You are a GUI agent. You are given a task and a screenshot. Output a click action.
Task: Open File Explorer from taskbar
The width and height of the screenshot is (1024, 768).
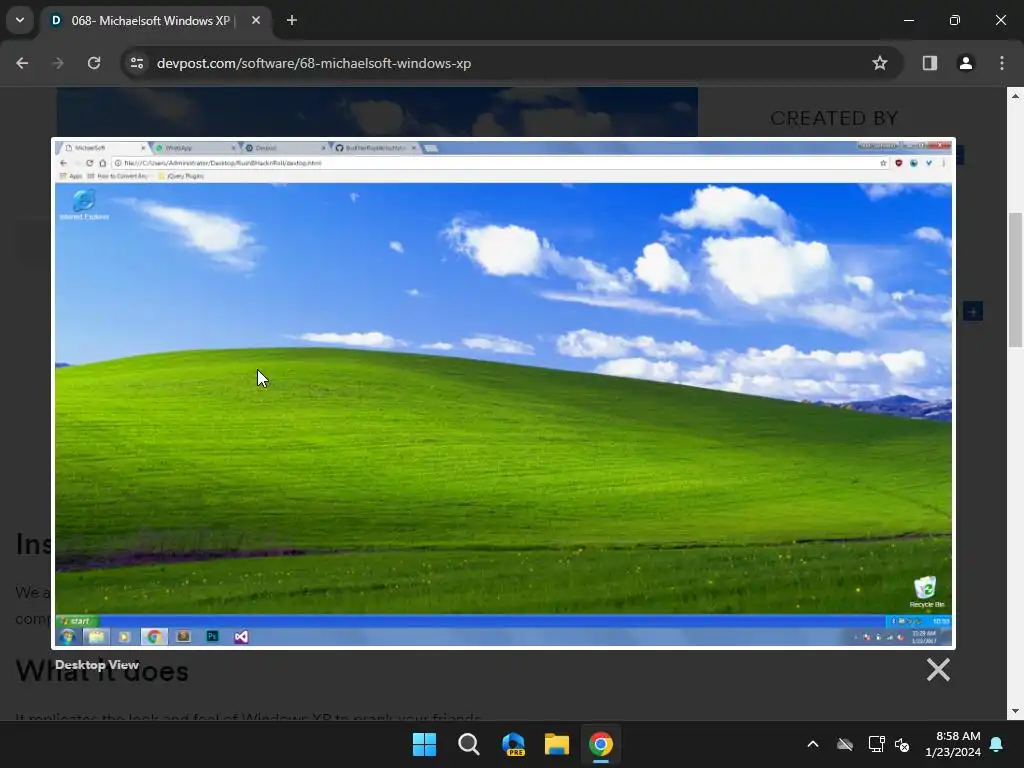coord(557,744)
